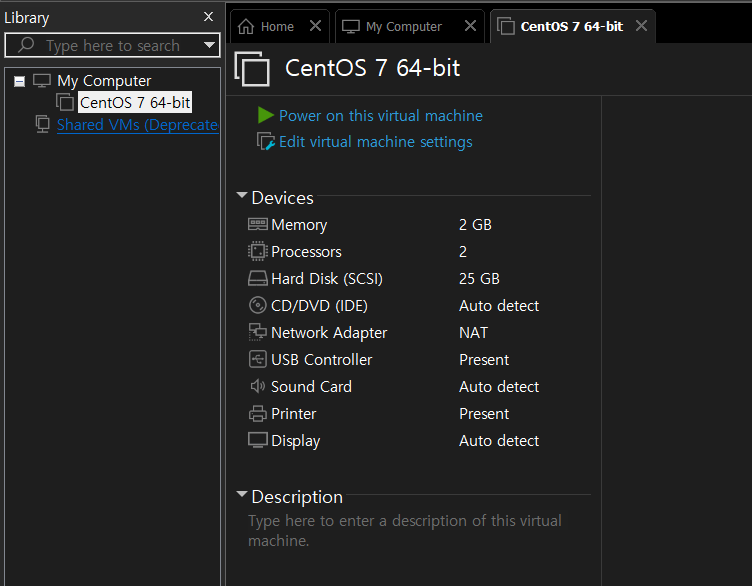The height and width of the screenshot is (586, 752).
Task: Click the Shared VMs icon in Library
Action: pos(43,124)
